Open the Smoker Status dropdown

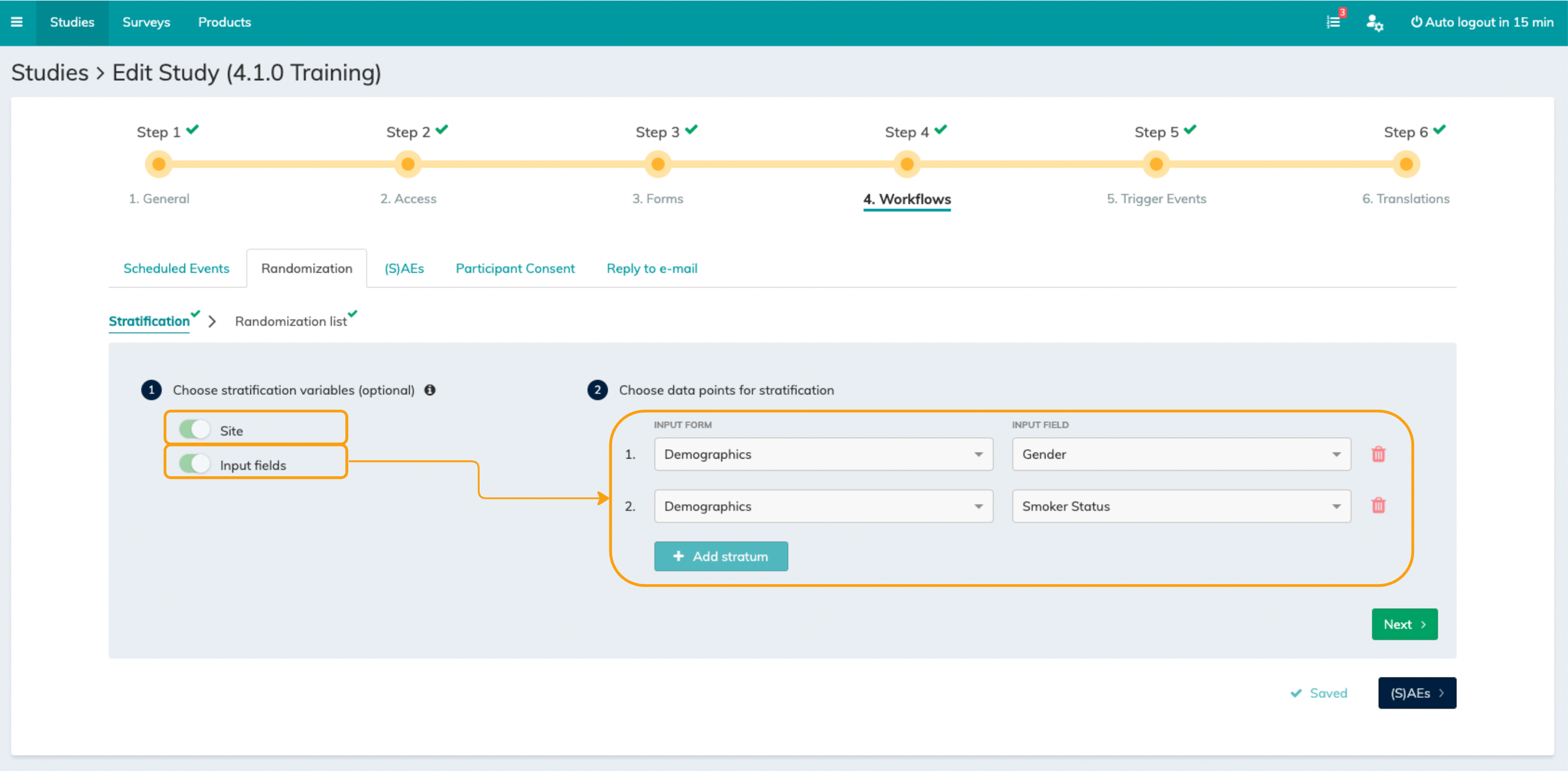(x=1181, y=506)
